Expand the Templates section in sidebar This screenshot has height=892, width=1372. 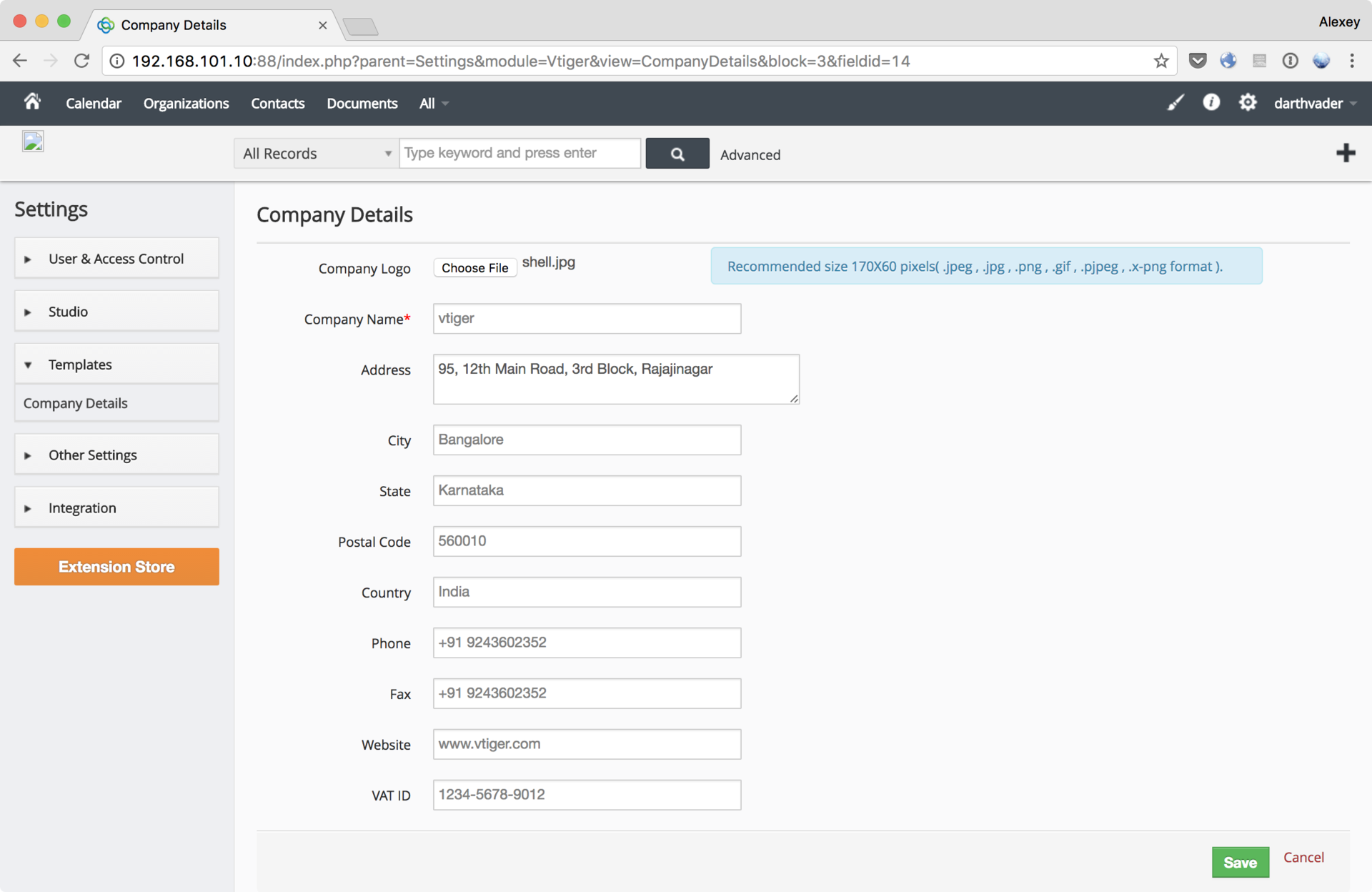(116, 364)
